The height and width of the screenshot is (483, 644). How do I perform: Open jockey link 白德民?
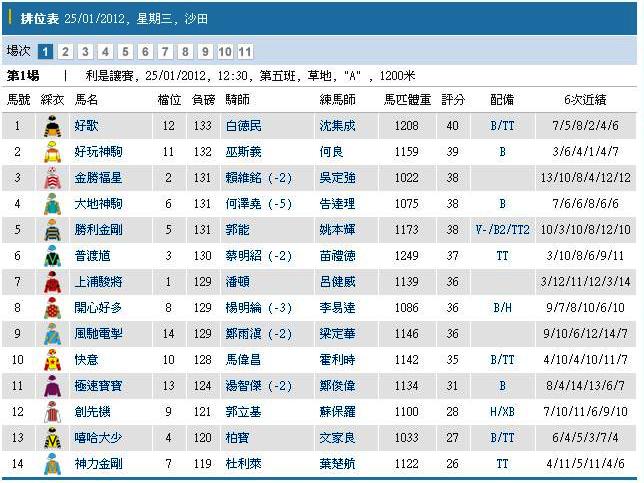pos(243,126)
